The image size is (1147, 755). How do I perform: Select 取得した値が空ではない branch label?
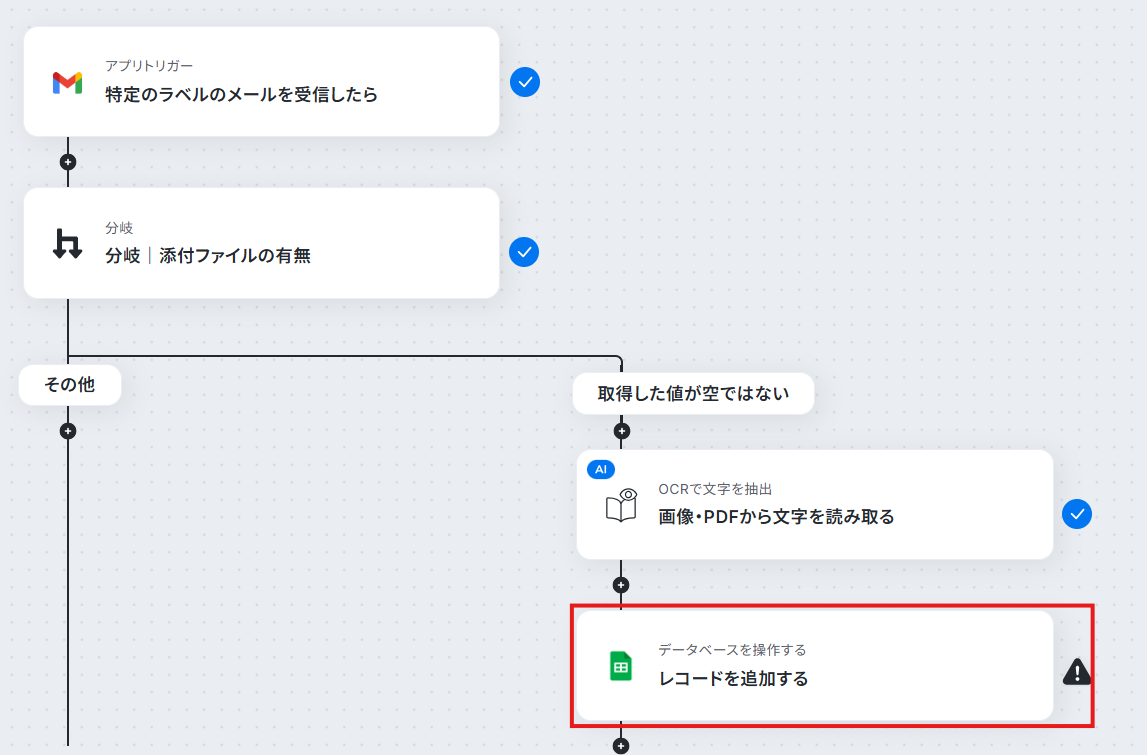point(693,394)
